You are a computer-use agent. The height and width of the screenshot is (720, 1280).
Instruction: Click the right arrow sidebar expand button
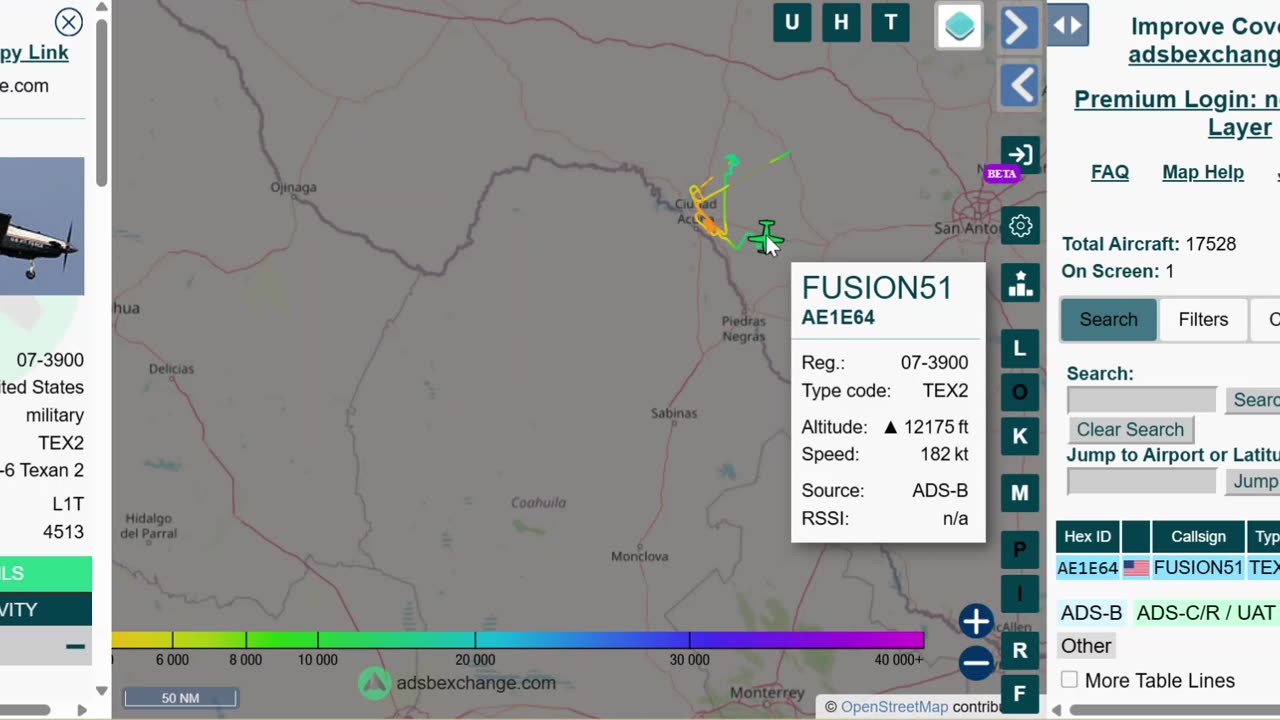coord(1018,27)
